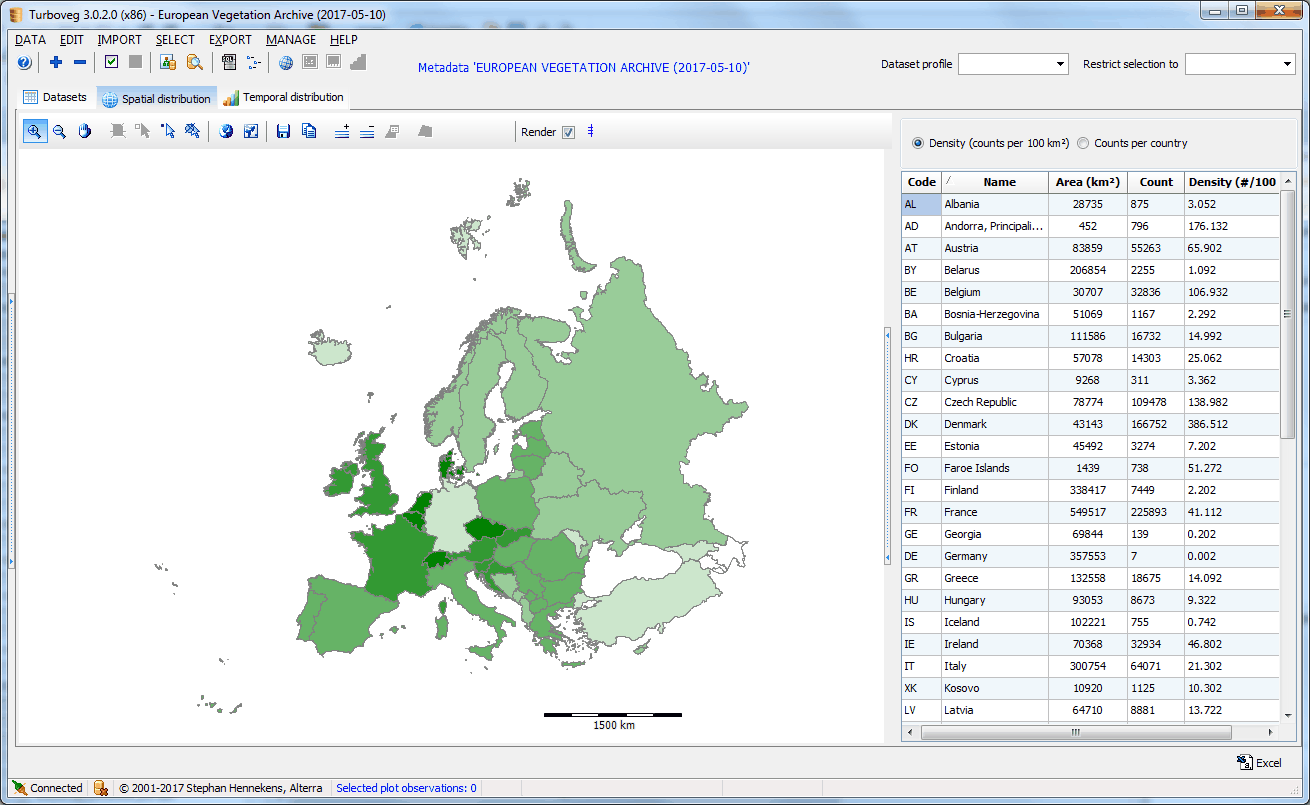The width and height of the screenshot is (1310, 805).
Task: Toggle the Render checkbox
Action: coord(568,133)
